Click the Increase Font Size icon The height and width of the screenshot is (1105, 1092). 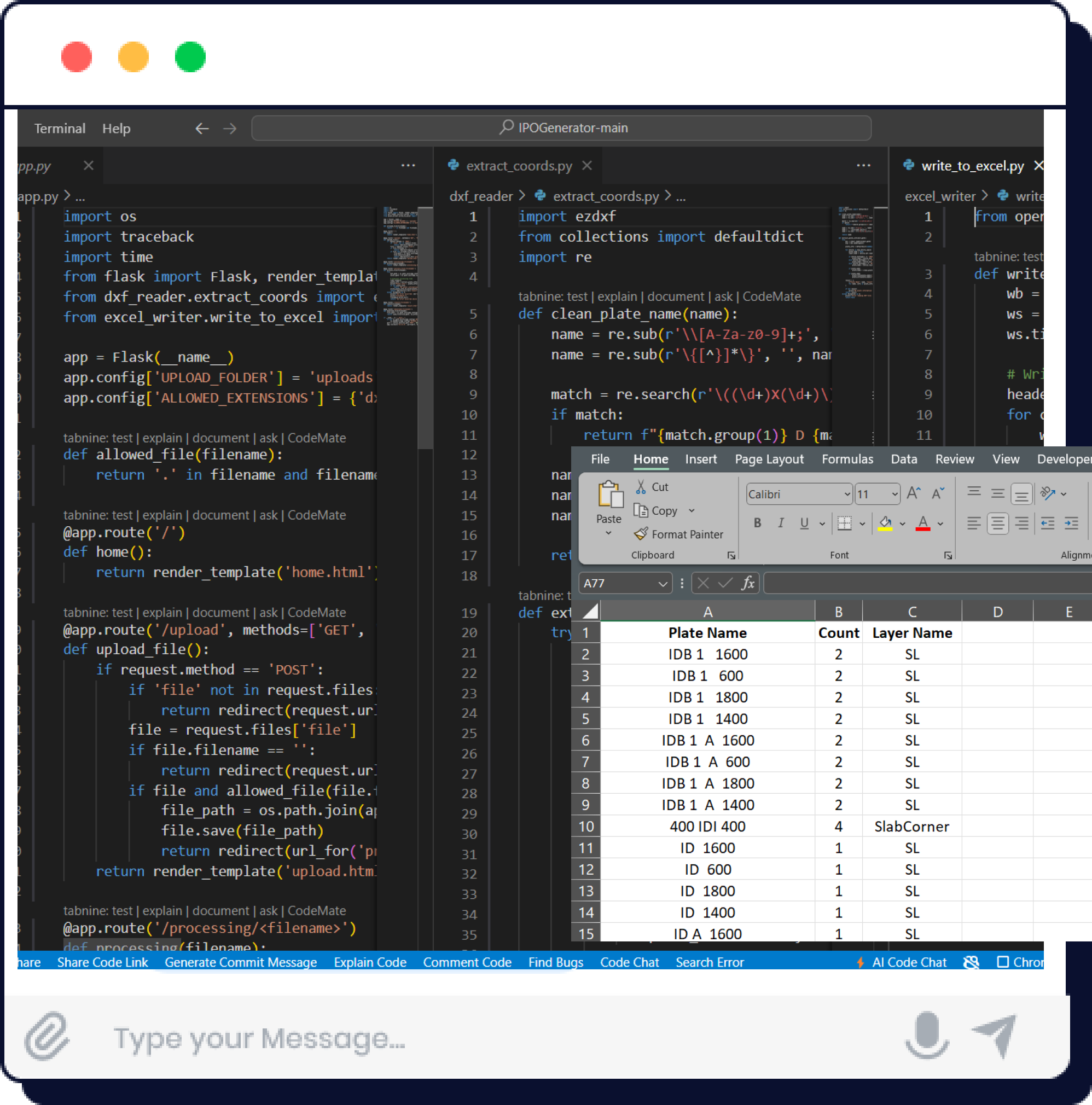coord(914,493)
